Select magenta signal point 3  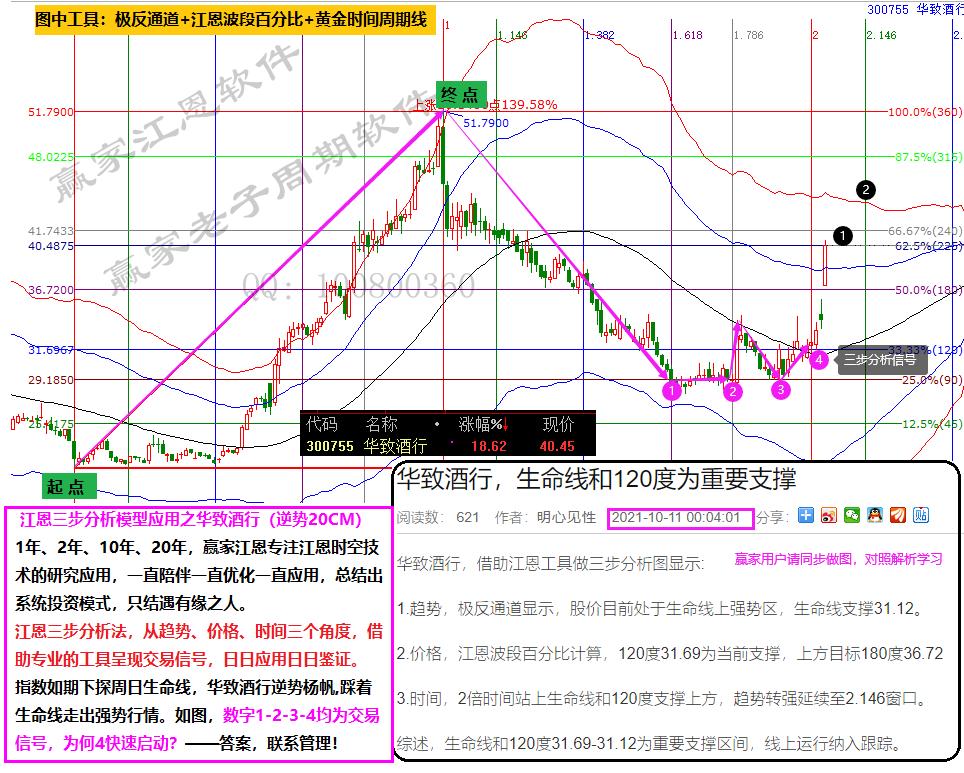[x=780, y=389]
